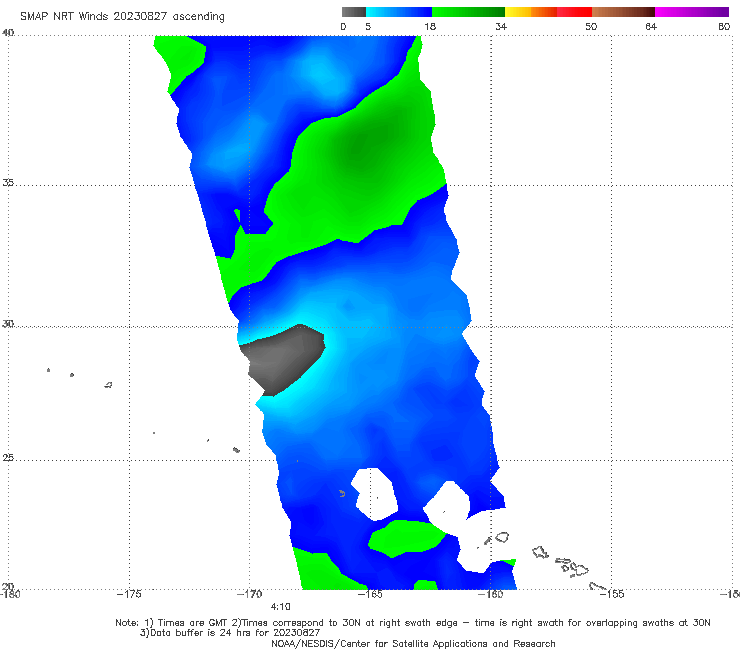Click the '34' color scale label
This screenshot has width=740, height=650.
point(501,26)
